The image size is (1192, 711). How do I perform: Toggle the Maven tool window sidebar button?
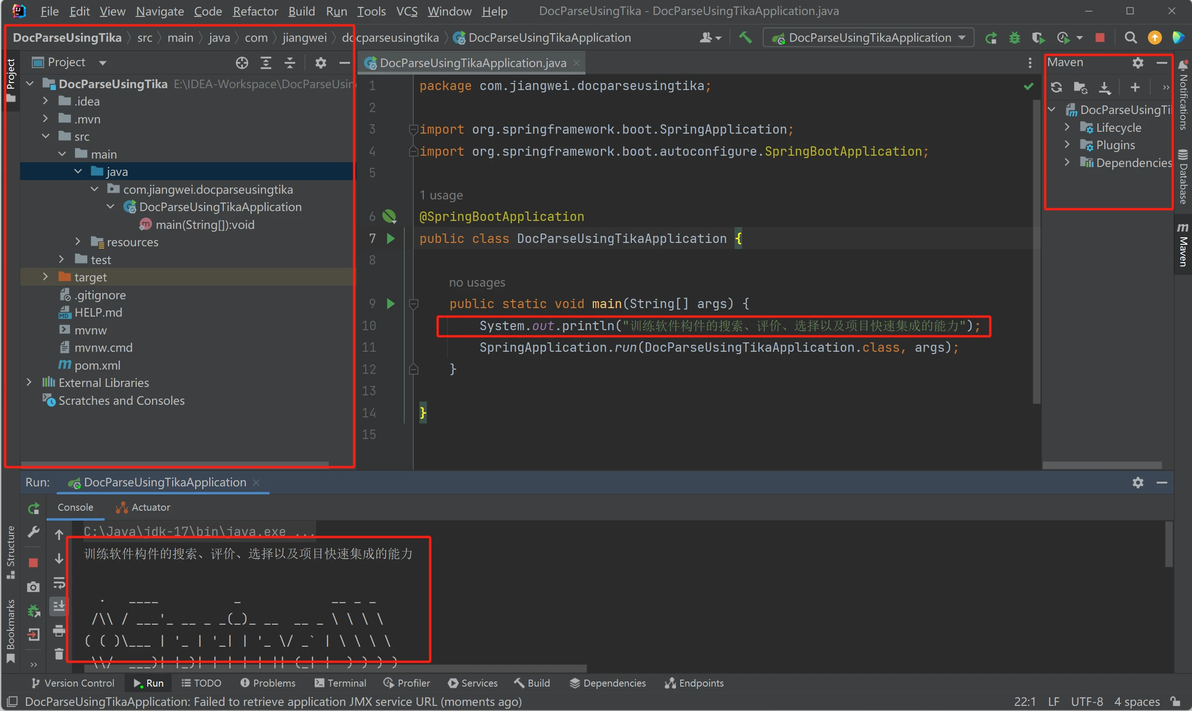click(1182, 244)
